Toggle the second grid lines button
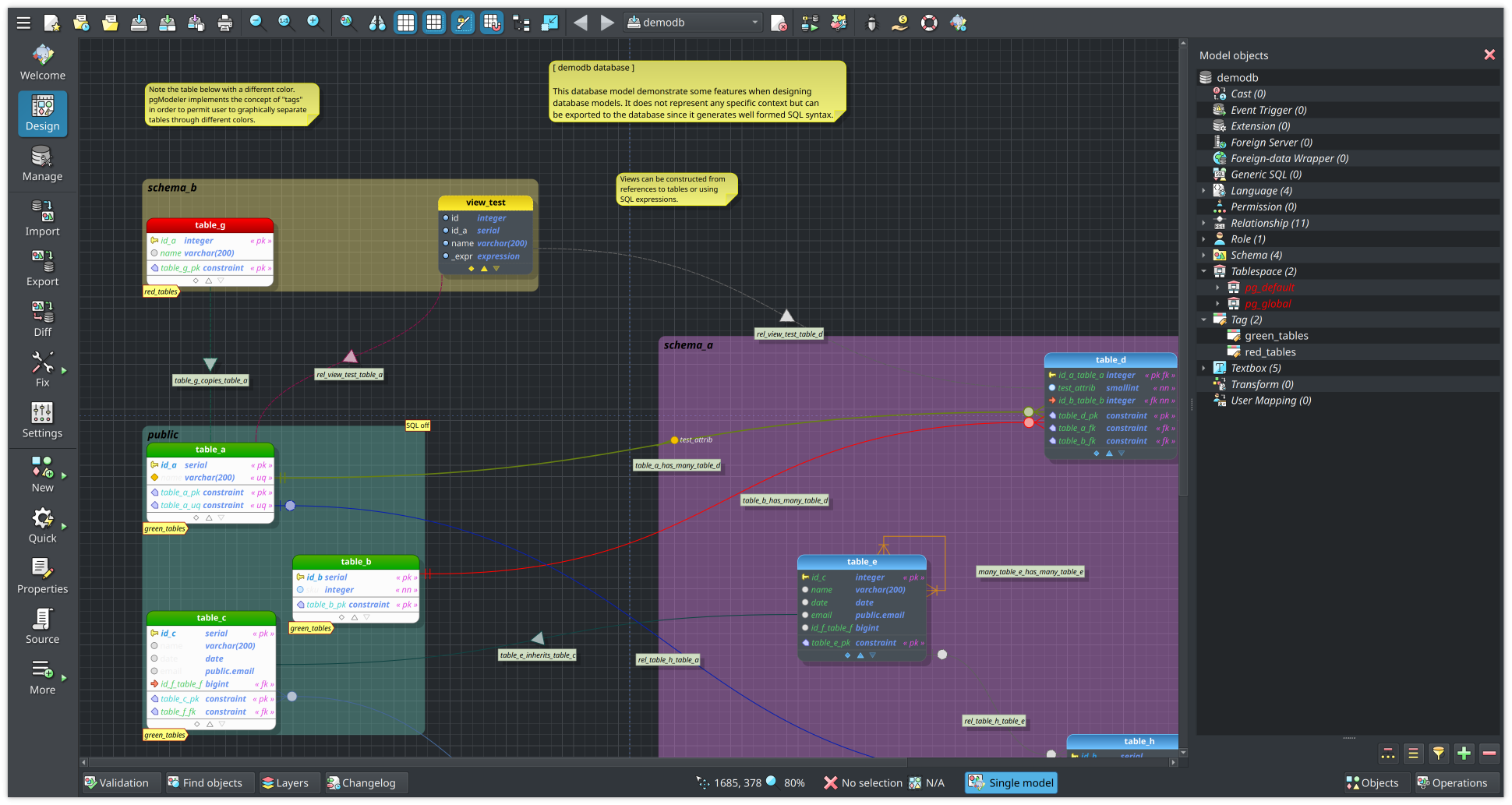Screen dimensions: 1512x805 [434, 23]
